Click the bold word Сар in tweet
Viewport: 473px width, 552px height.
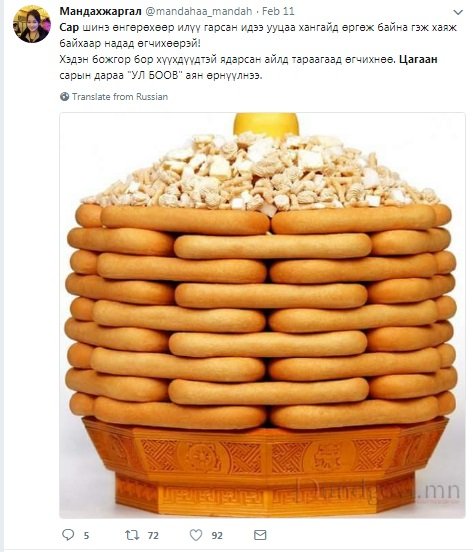pyautogui.click(x=69, y=27)
